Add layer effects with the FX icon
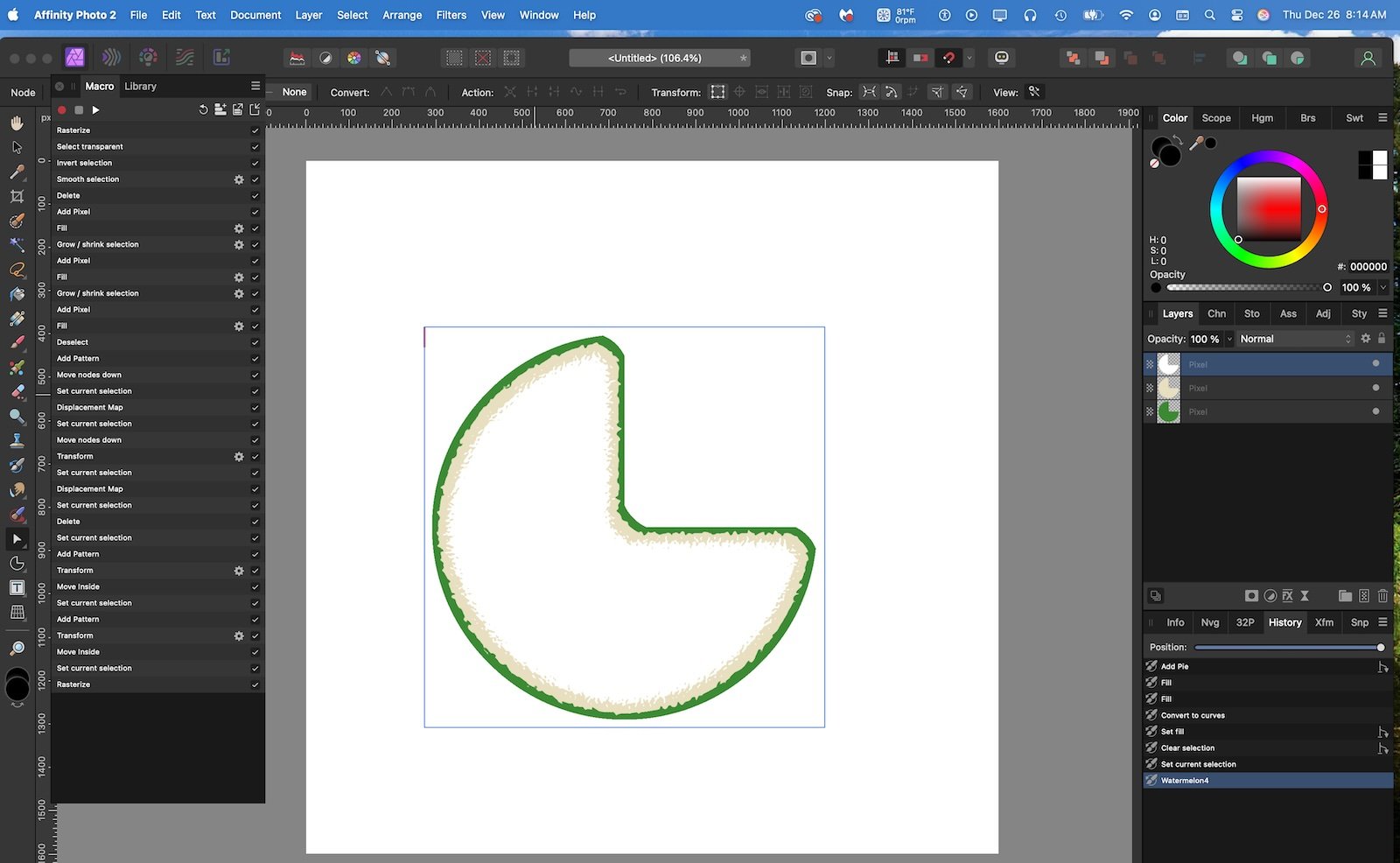 [1287, 596]
